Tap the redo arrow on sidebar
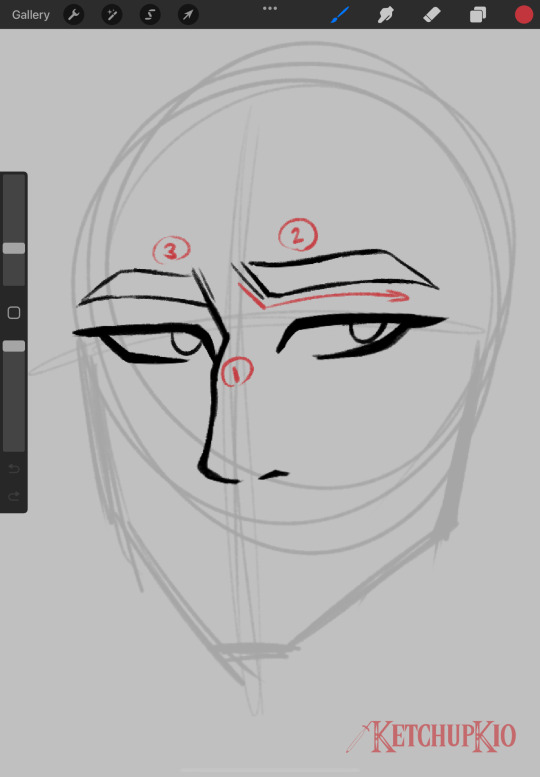Screen dimensions: 540x777 coord(14,496)
